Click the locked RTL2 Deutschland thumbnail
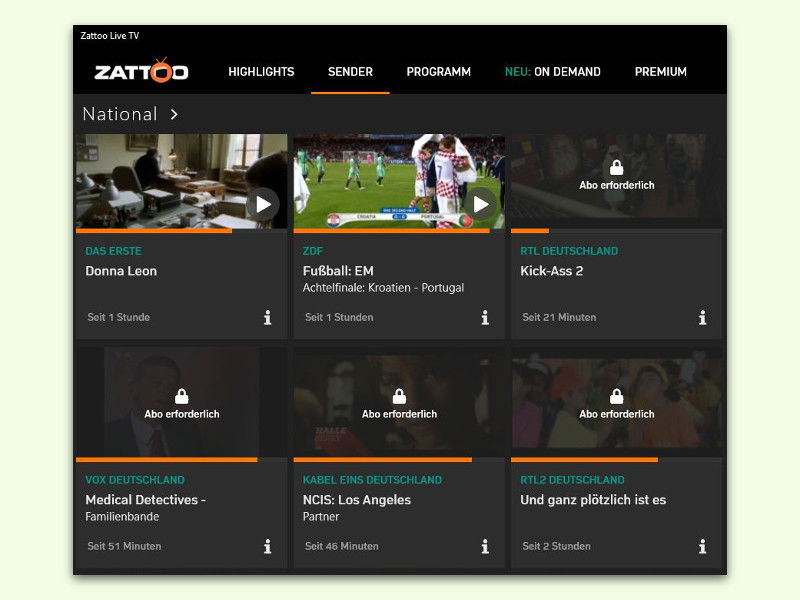Viewport: 800px width, 600px height. pyautogui.click(x=616, y=402)
